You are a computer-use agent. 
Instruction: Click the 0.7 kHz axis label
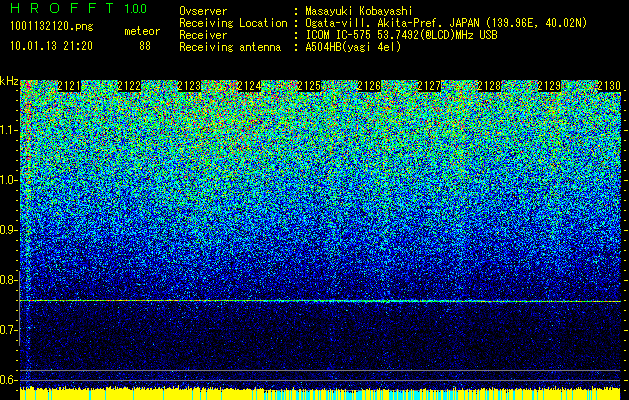click(x=8, y=330)
